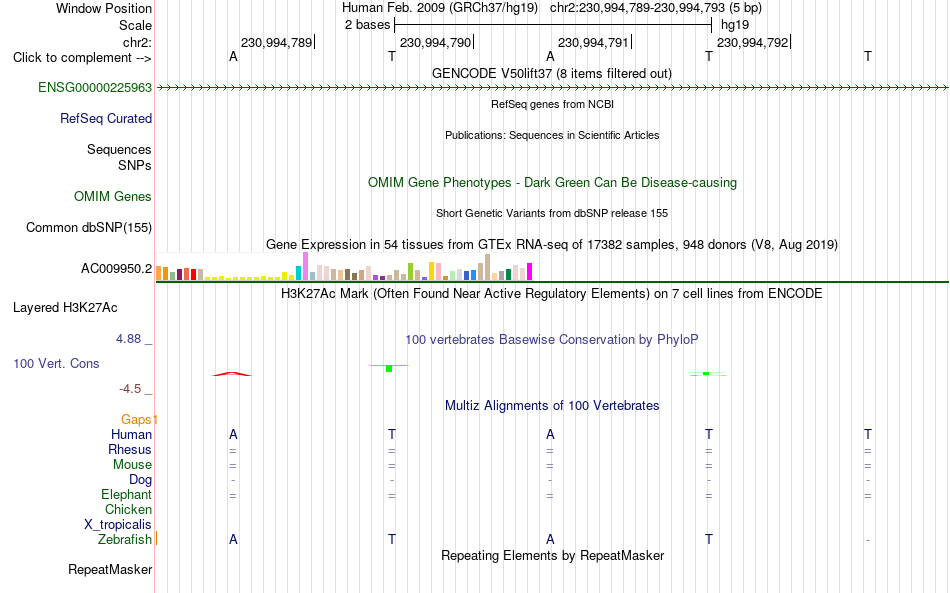950x593 pixels.
Task: Click the chr2: ruler label
Action: pos(137,42)
